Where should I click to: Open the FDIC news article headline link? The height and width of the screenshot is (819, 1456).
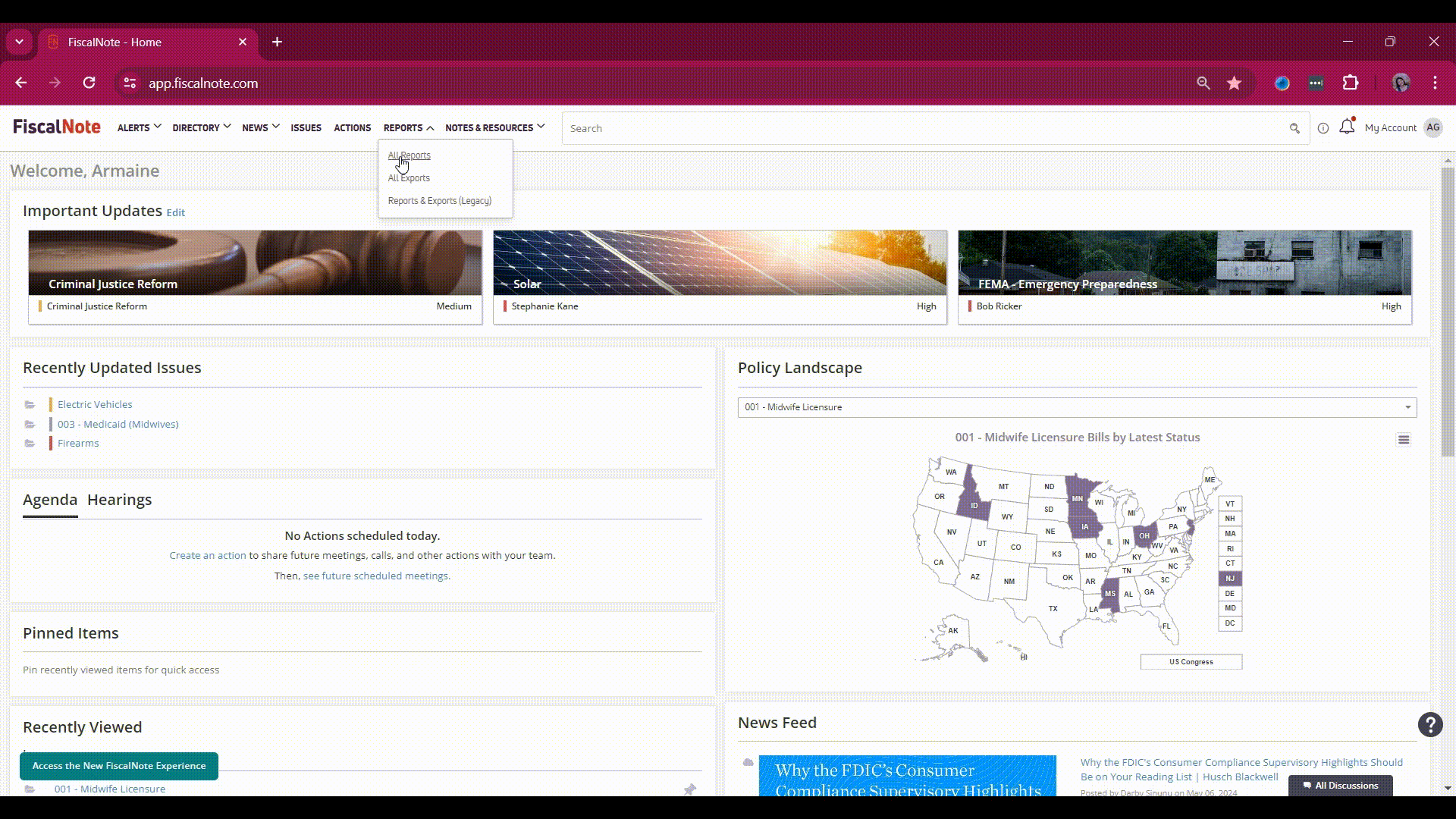point(1241,770)
